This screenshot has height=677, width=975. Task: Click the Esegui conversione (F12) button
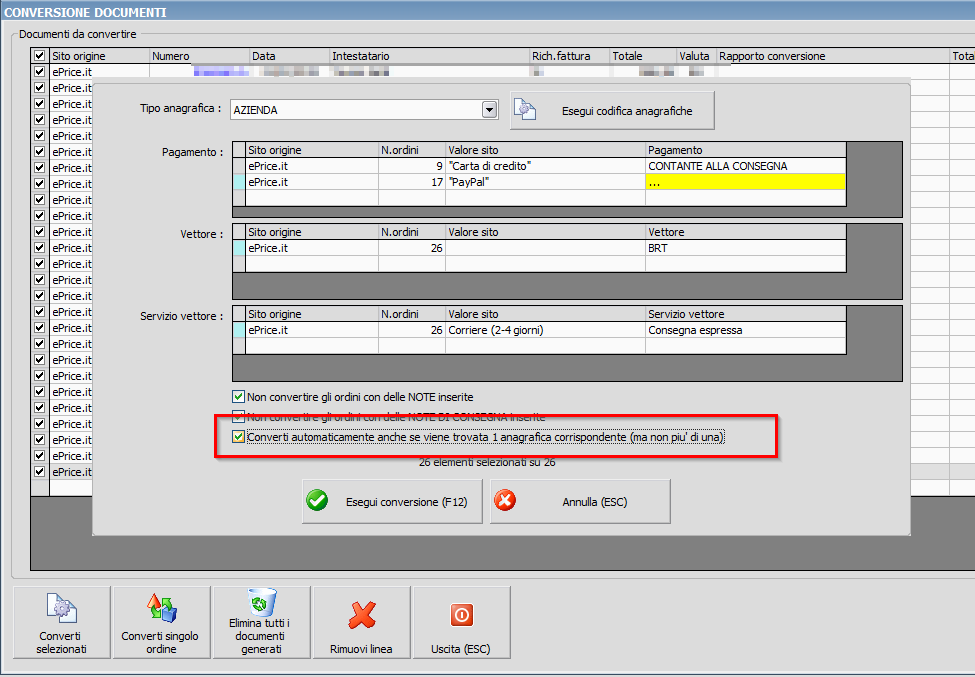coord(392,501)
